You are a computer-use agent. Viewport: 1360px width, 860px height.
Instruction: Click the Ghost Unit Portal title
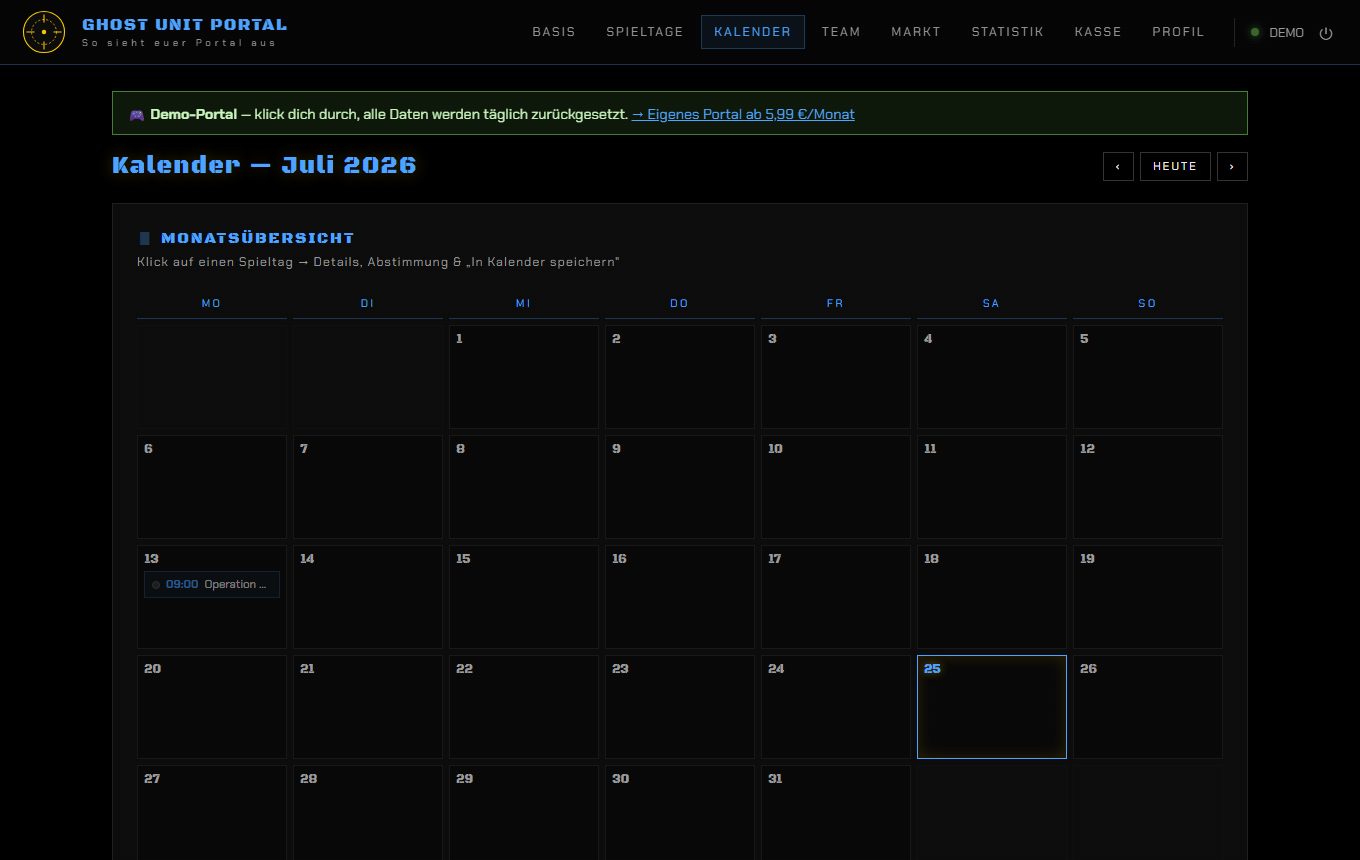point(184,24)
